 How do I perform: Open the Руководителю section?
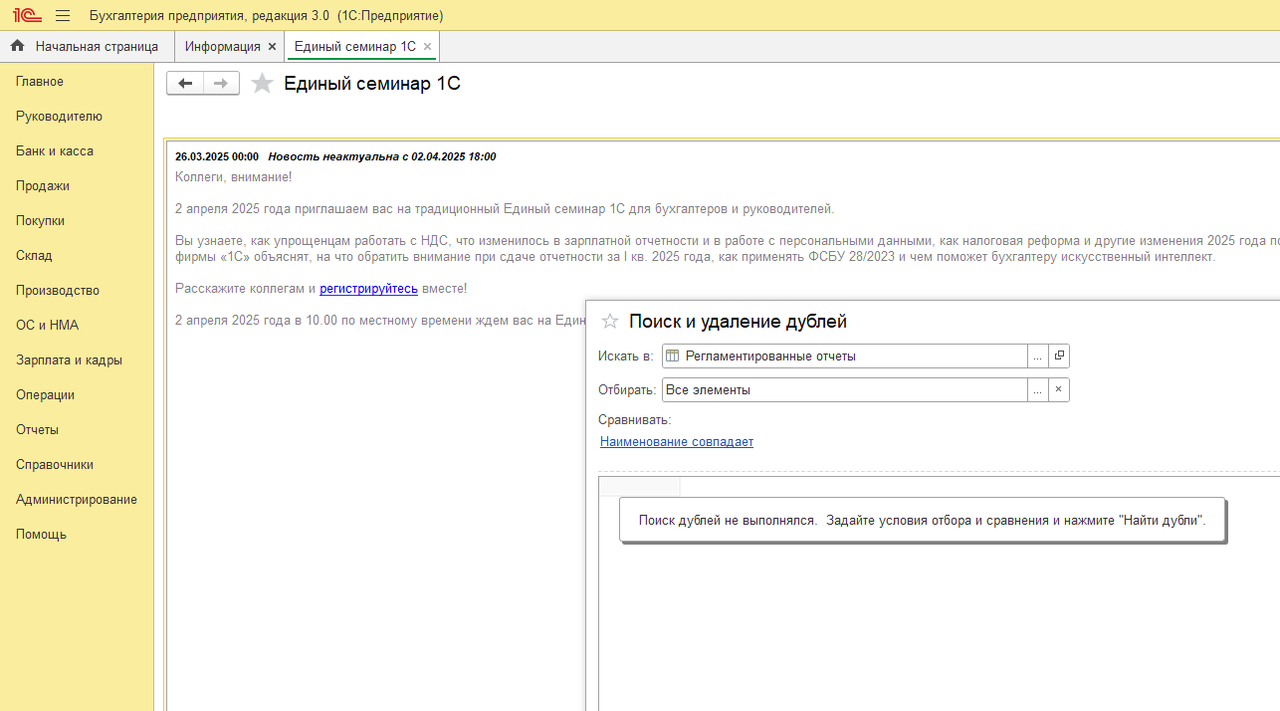(x=59, y=116)
